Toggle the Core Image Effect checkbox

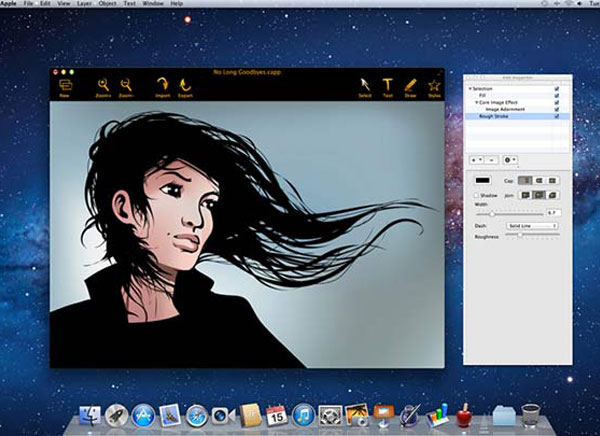pos(557,103)
